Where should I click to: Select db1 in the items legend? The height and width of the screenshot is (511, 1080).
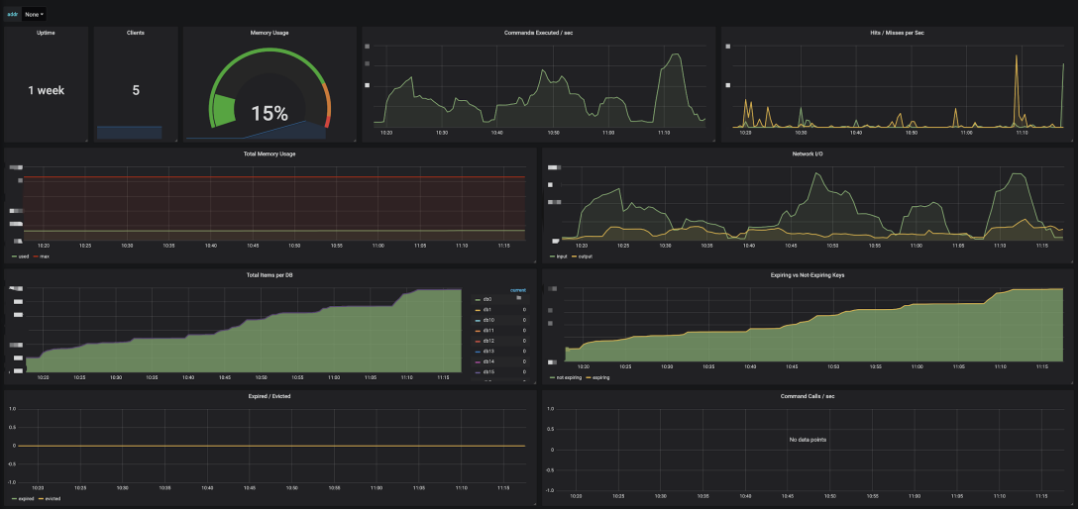pos(486,310)
